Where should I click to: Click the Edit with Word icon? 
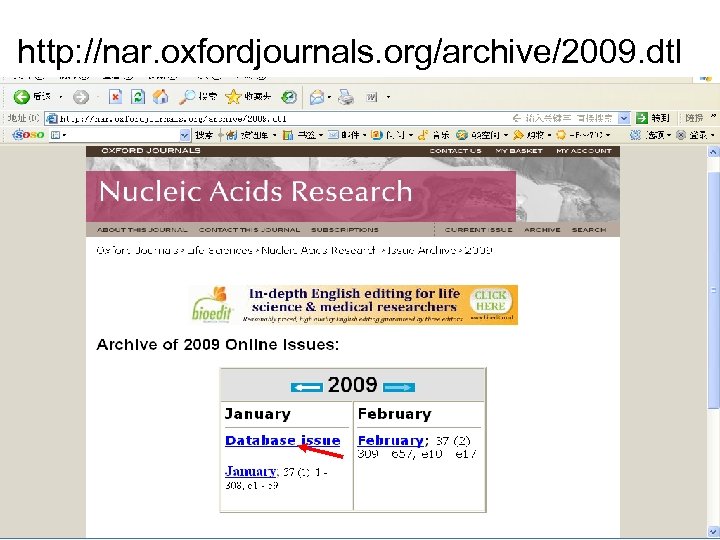coord(371,97)
